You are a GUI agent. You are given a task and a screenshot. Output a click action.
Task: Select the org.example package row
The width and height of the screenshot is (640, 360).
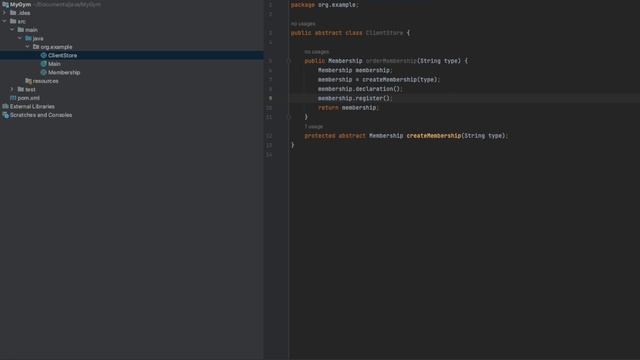[132, 47]
